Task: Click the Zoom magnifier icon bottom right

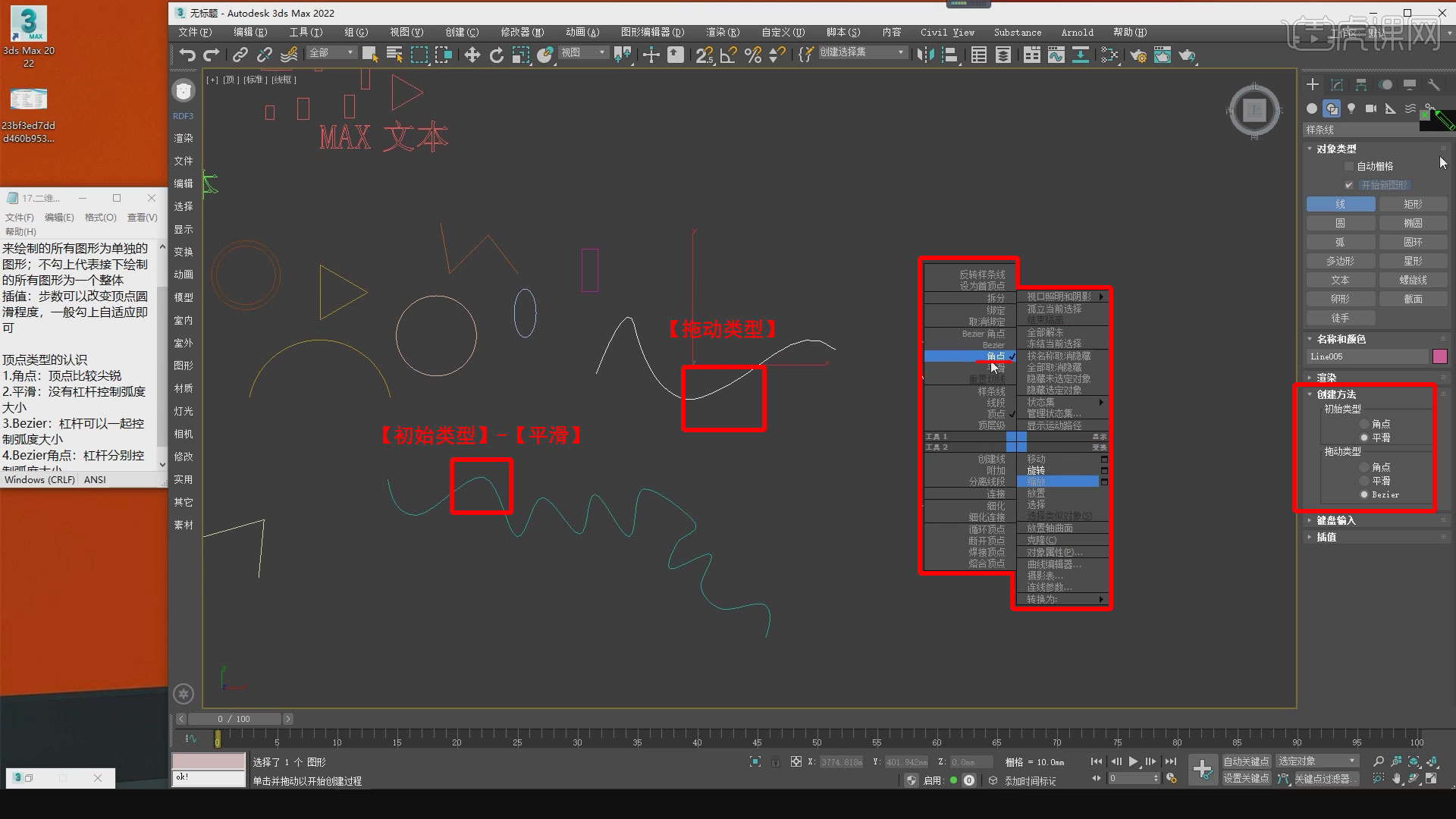Action: [x=1378, y=761]
